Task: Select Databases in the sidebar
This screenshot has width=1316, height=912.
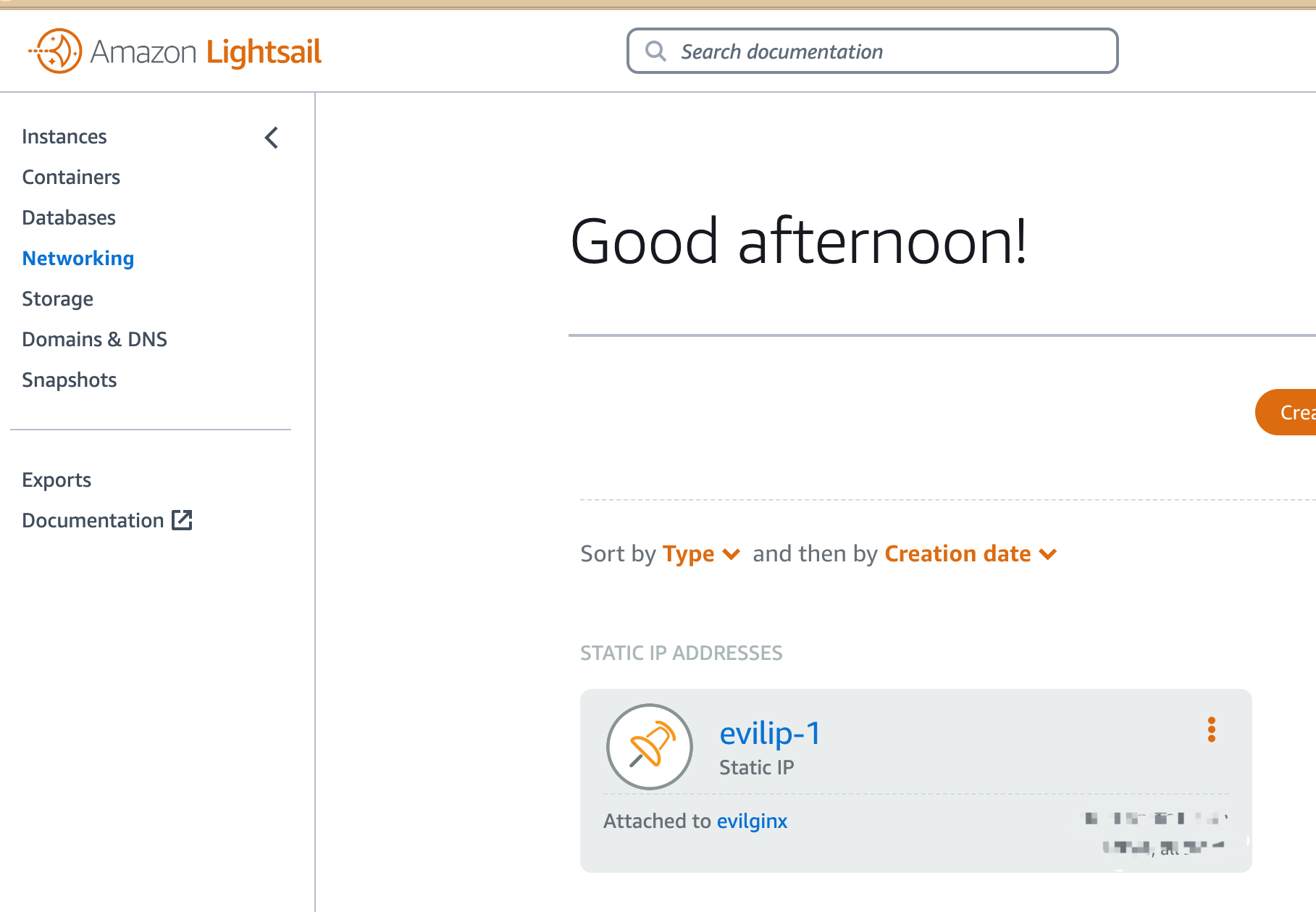Action: pyautogui.click(x=69, y=218)
